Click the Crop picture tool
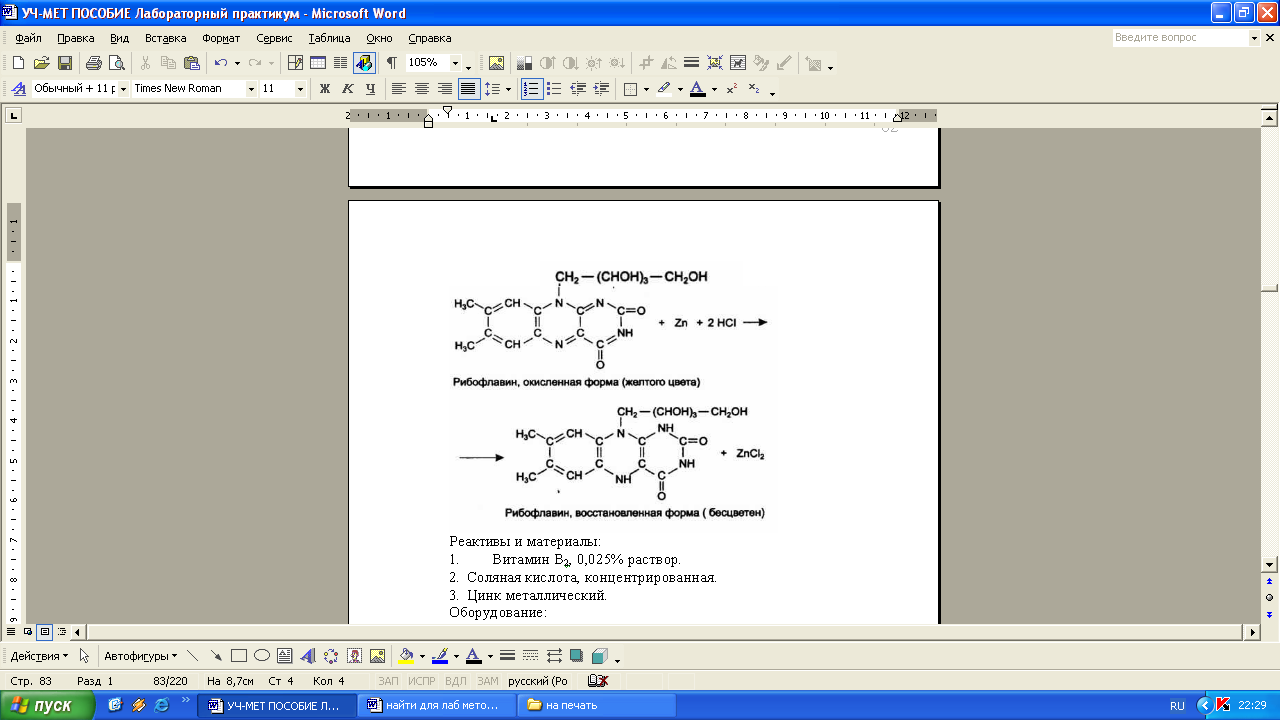This screenshot has height=720, width=1280. [x=646, y=63]
